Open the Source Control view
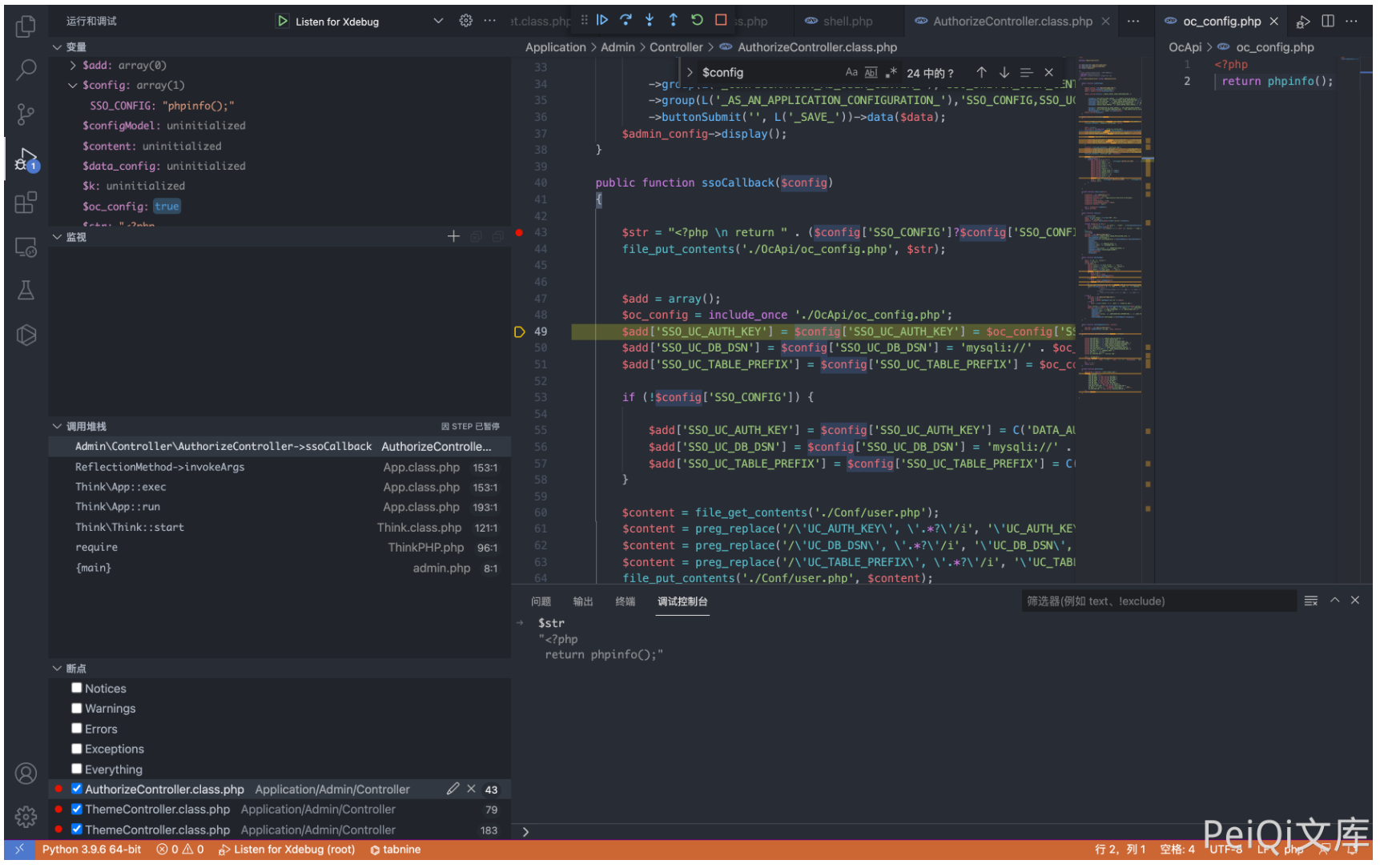 pyautogui.click(x=26, y=115)
